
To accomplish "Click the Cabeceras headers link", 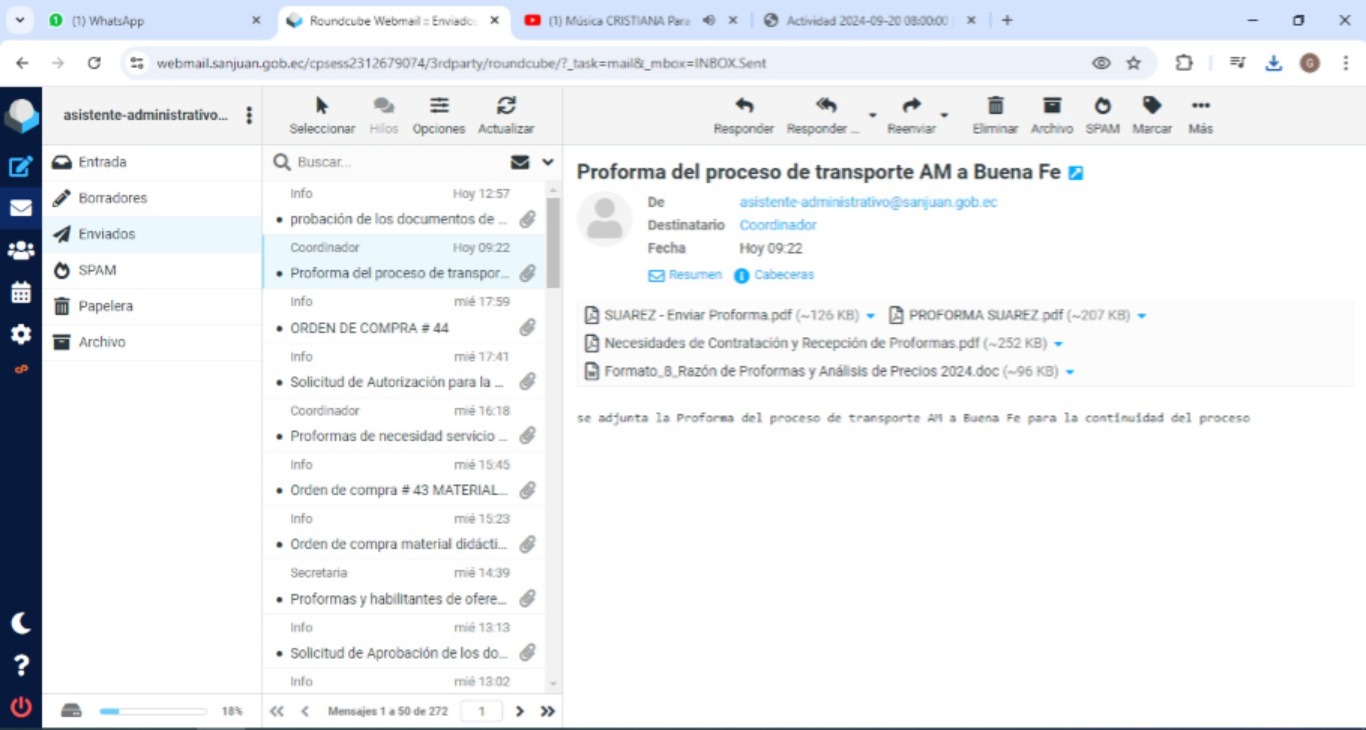I will (783, 275).
